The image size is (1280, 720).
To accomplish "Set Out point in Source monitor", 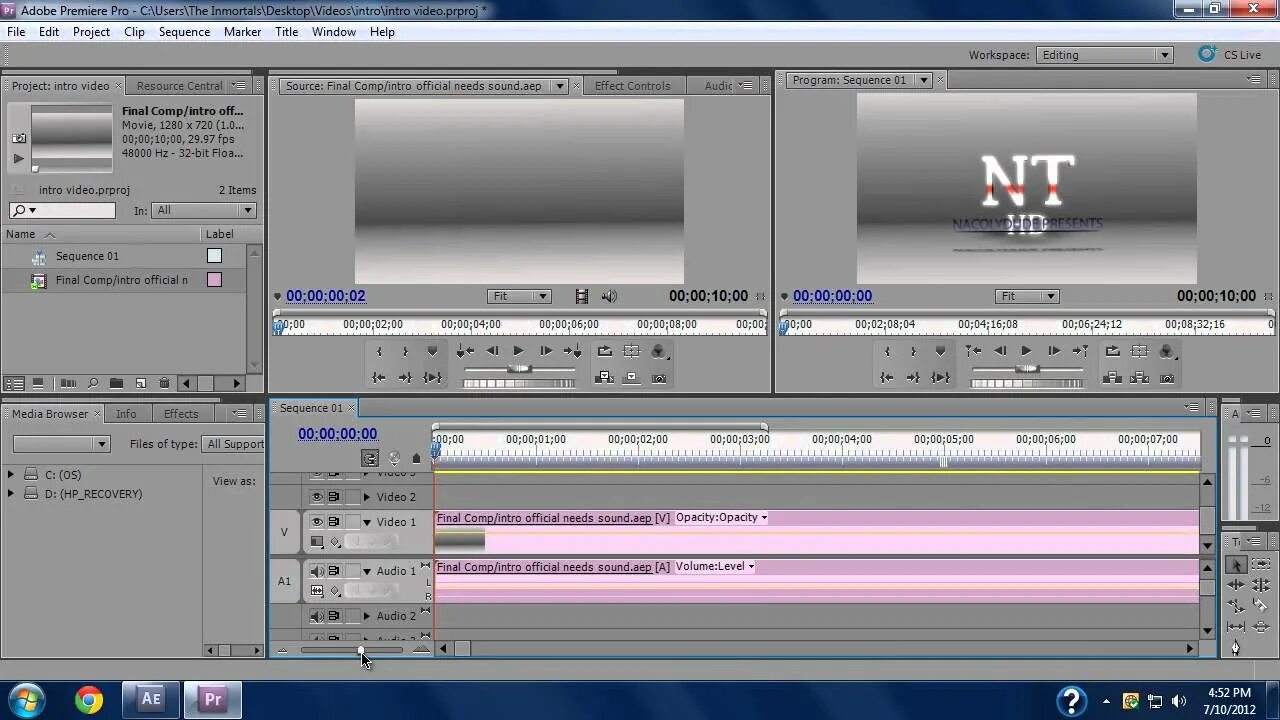I will [405, 351].
